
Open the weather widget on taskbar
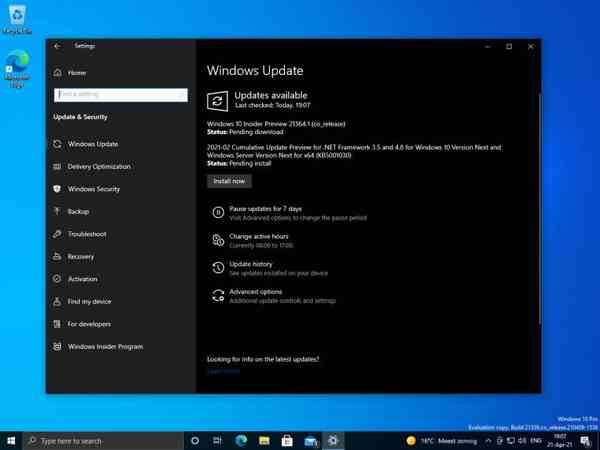click(x=441, y=441)
